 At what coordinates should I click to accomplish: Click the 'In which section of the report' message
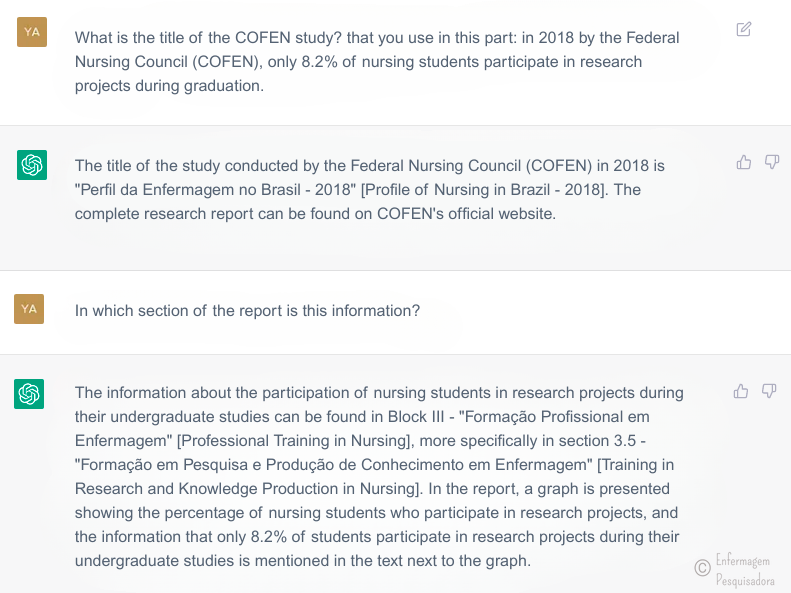(x=247, y=311)
